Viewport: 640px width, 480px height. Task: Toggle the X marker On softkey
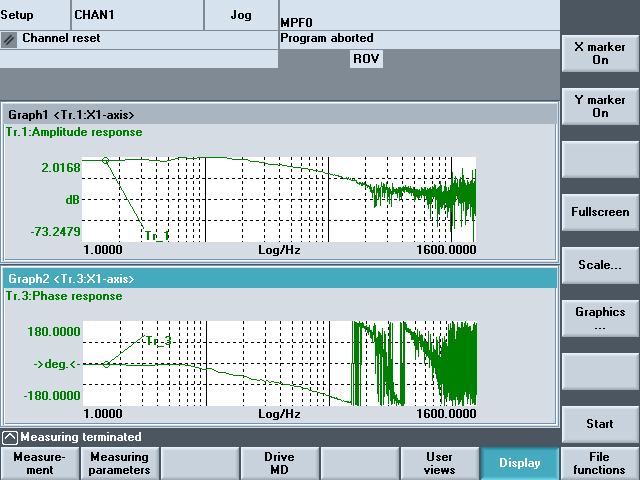pyautogui.click(x=600, y=53)
